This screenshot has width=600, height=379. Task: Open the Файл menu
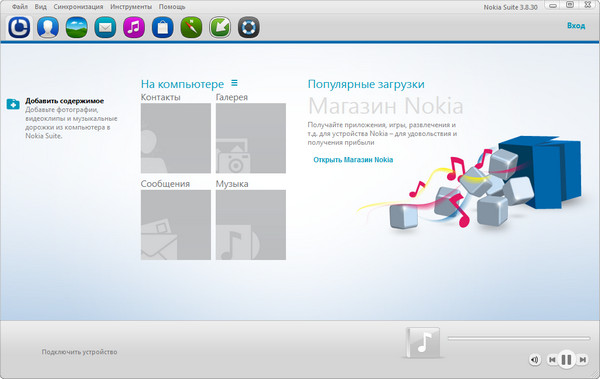click(x=20, y=7)
